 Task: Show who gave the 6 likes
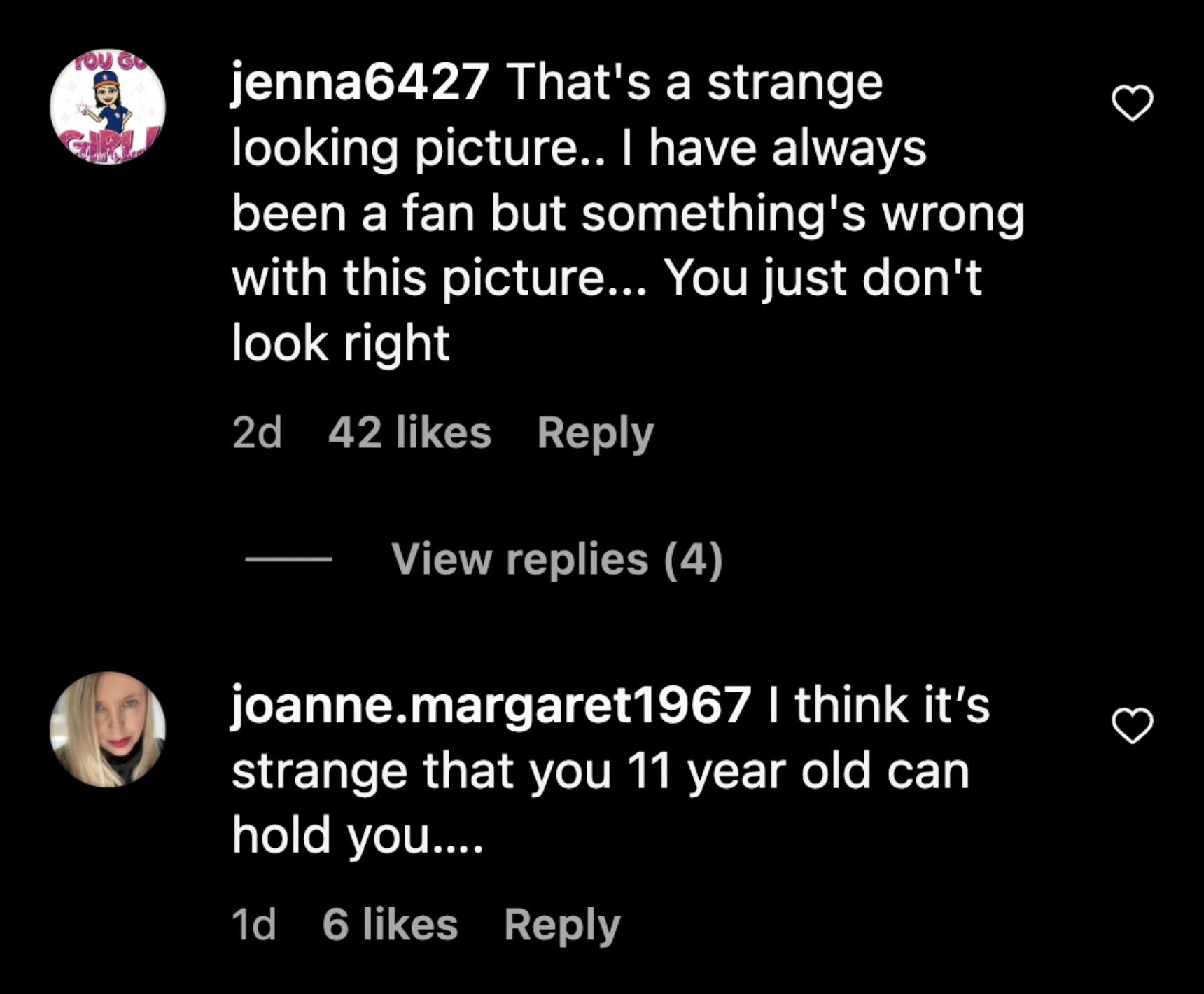point(390,925)
